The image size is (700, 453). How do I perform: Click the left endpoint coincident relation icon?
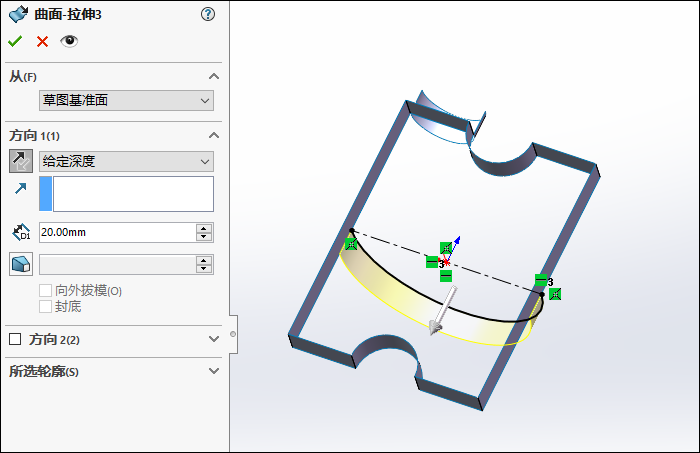351,244
